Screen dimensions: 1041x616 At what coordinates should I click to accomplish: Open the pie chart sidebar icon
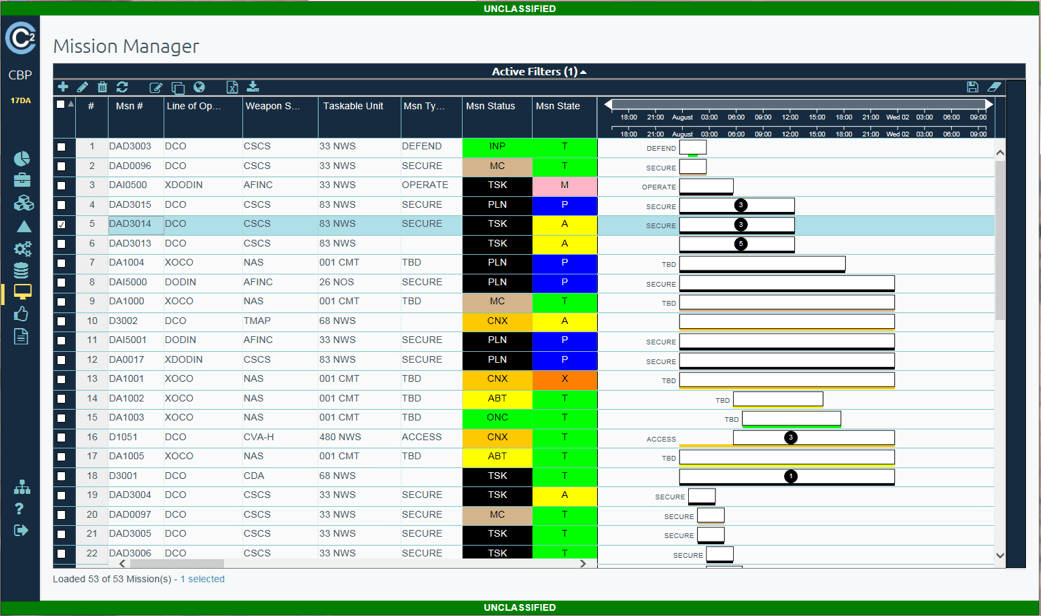[21, 159]
